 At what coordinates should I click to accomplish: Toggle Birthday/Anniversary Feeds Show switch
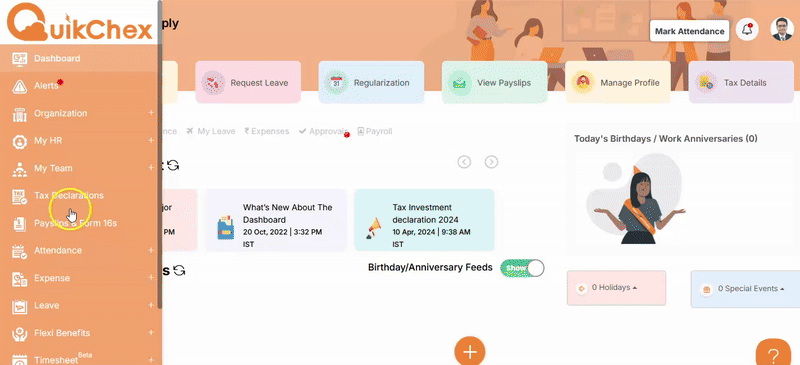coord(522,268)
